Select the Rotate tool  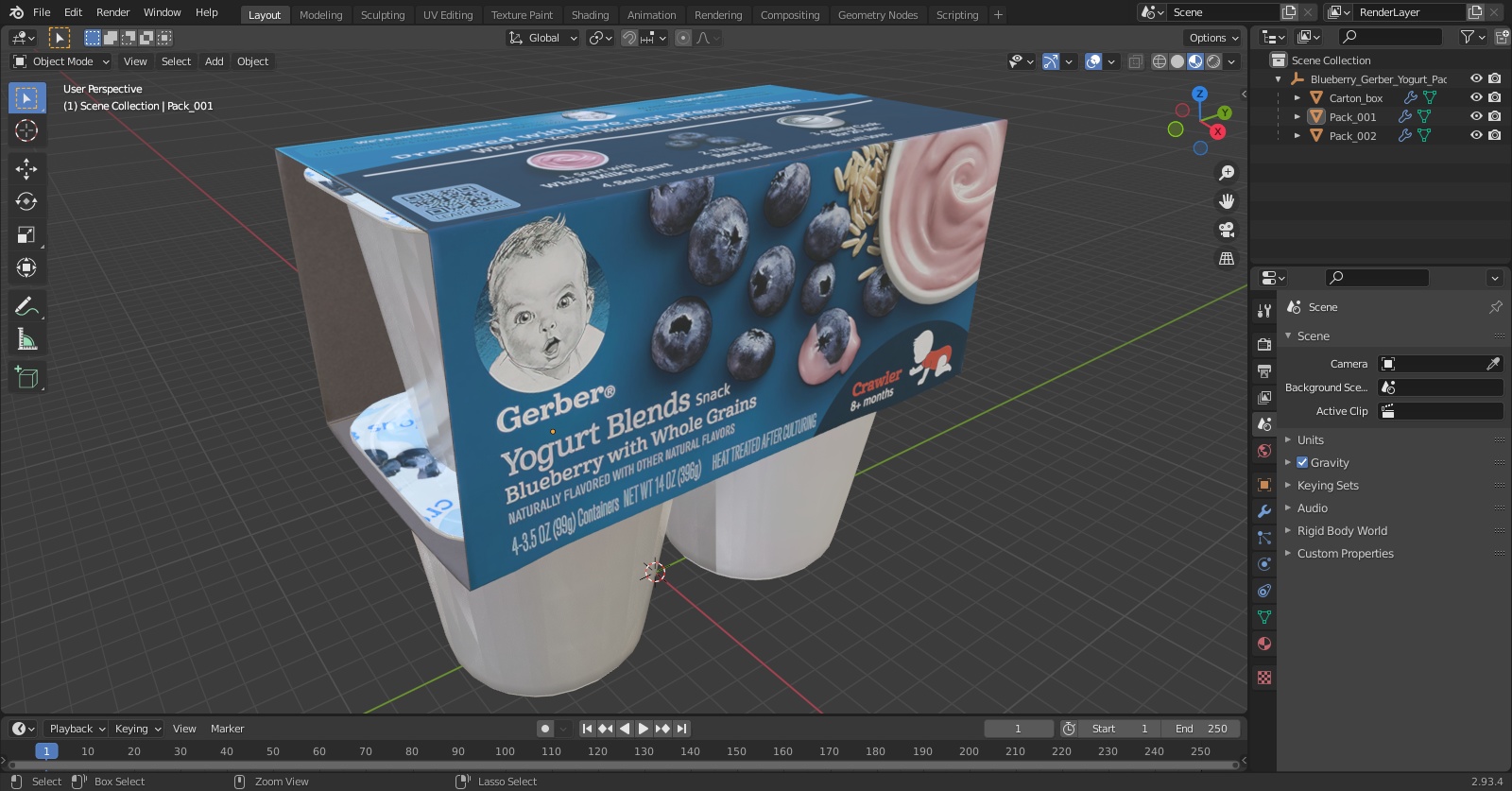coord(26,202)
